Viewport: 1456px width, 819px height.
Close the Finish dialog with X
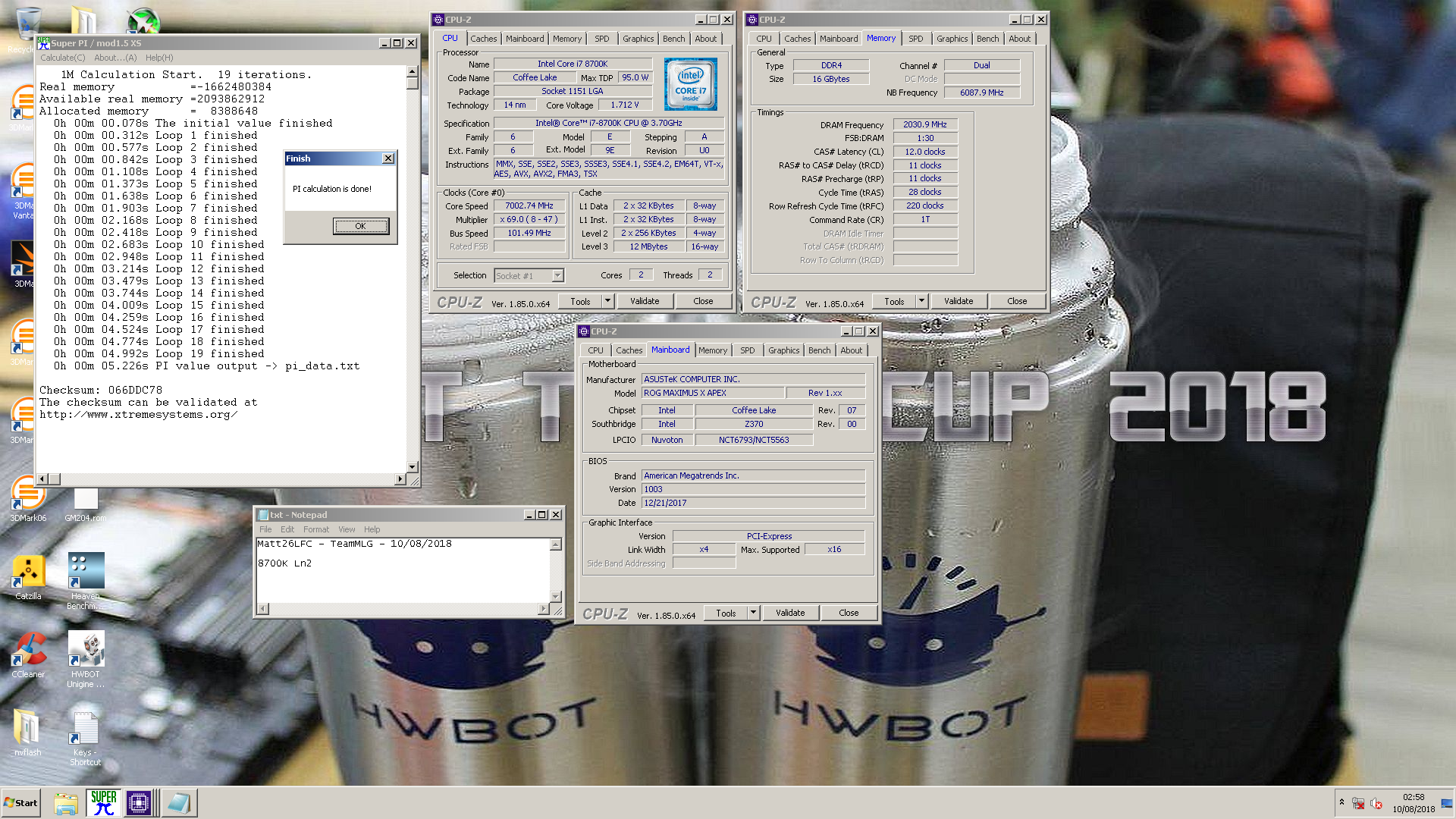click(388, 158)
